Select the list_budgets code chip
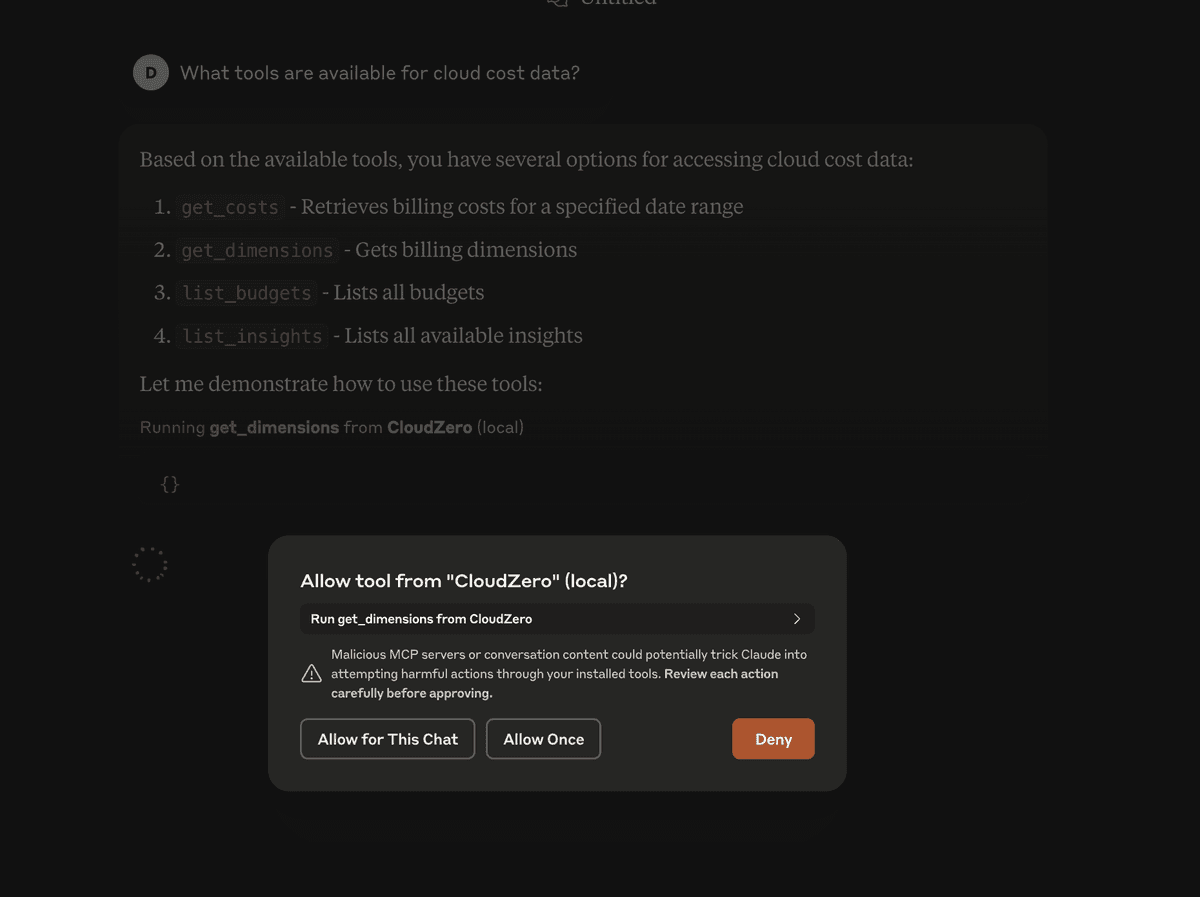 [247, 293]
